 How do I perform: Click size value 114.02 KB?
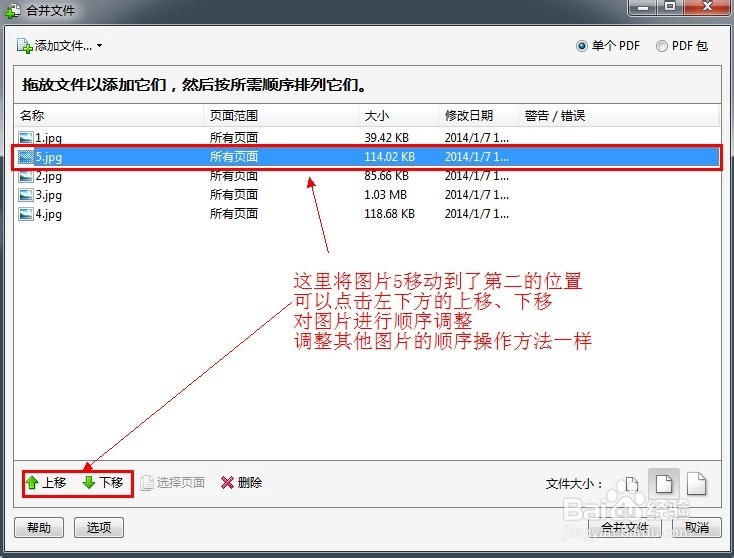pos(389,157)
